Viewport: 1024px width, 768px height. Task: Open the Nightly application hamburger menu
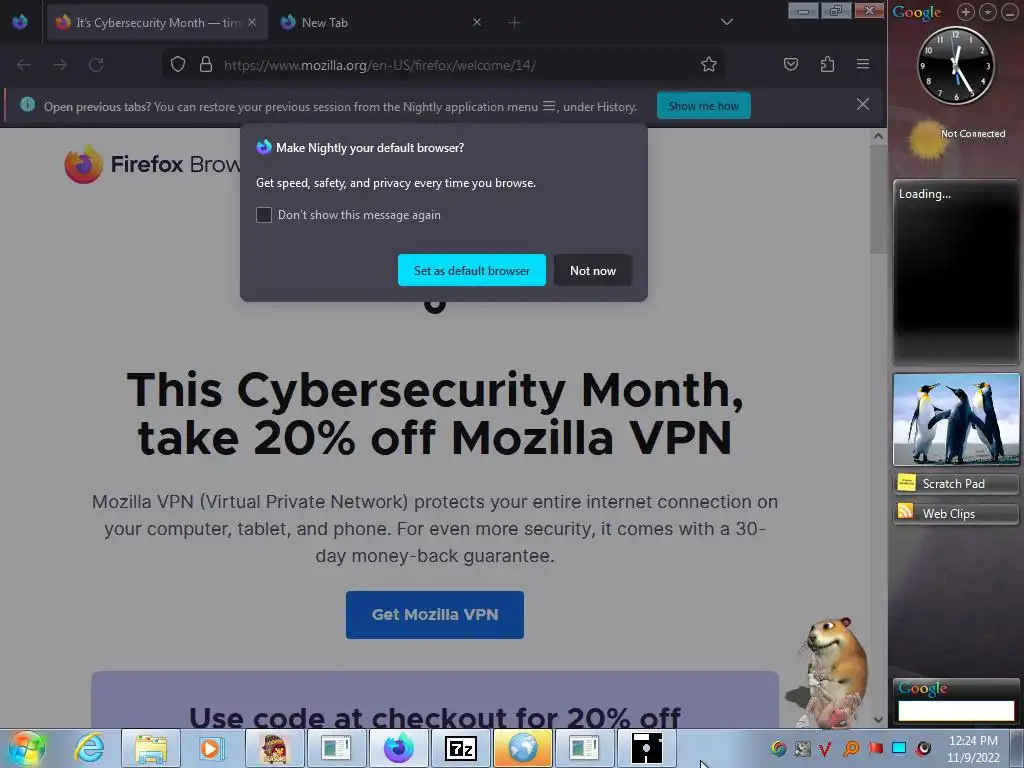[863, 64]
